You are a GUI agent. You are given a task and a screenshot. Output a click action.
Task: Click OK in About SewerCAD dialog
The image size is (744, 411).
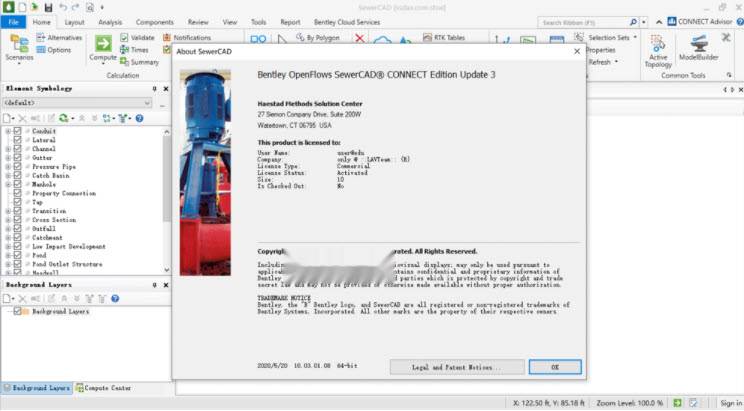555,367
